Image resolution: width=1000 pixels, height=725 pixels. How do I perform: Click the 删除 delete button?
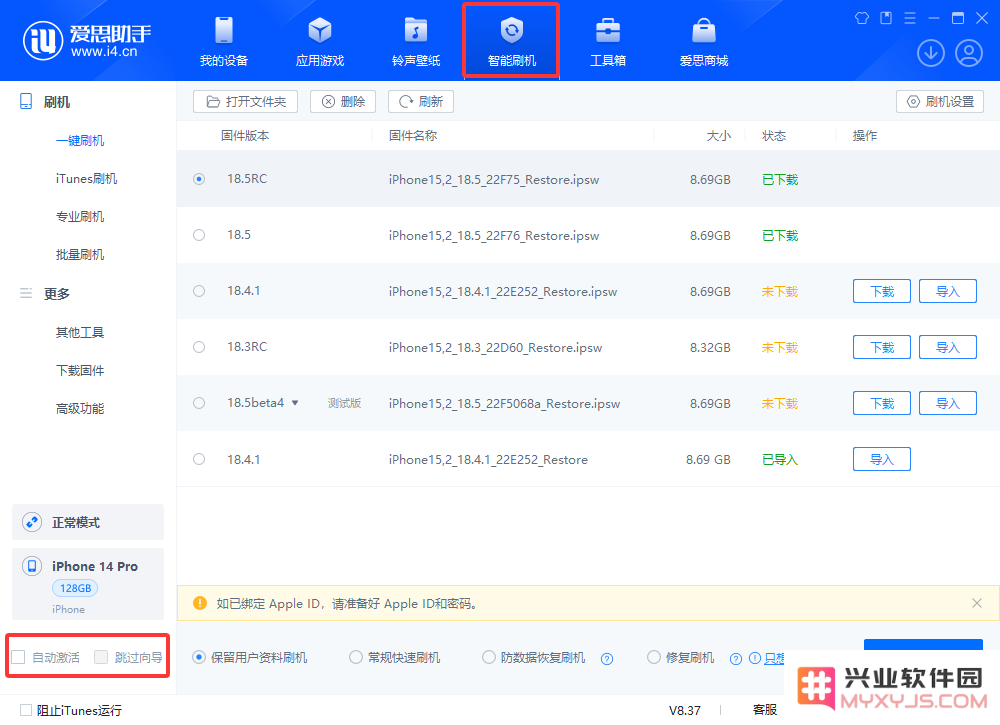click(x=343, y=101)
